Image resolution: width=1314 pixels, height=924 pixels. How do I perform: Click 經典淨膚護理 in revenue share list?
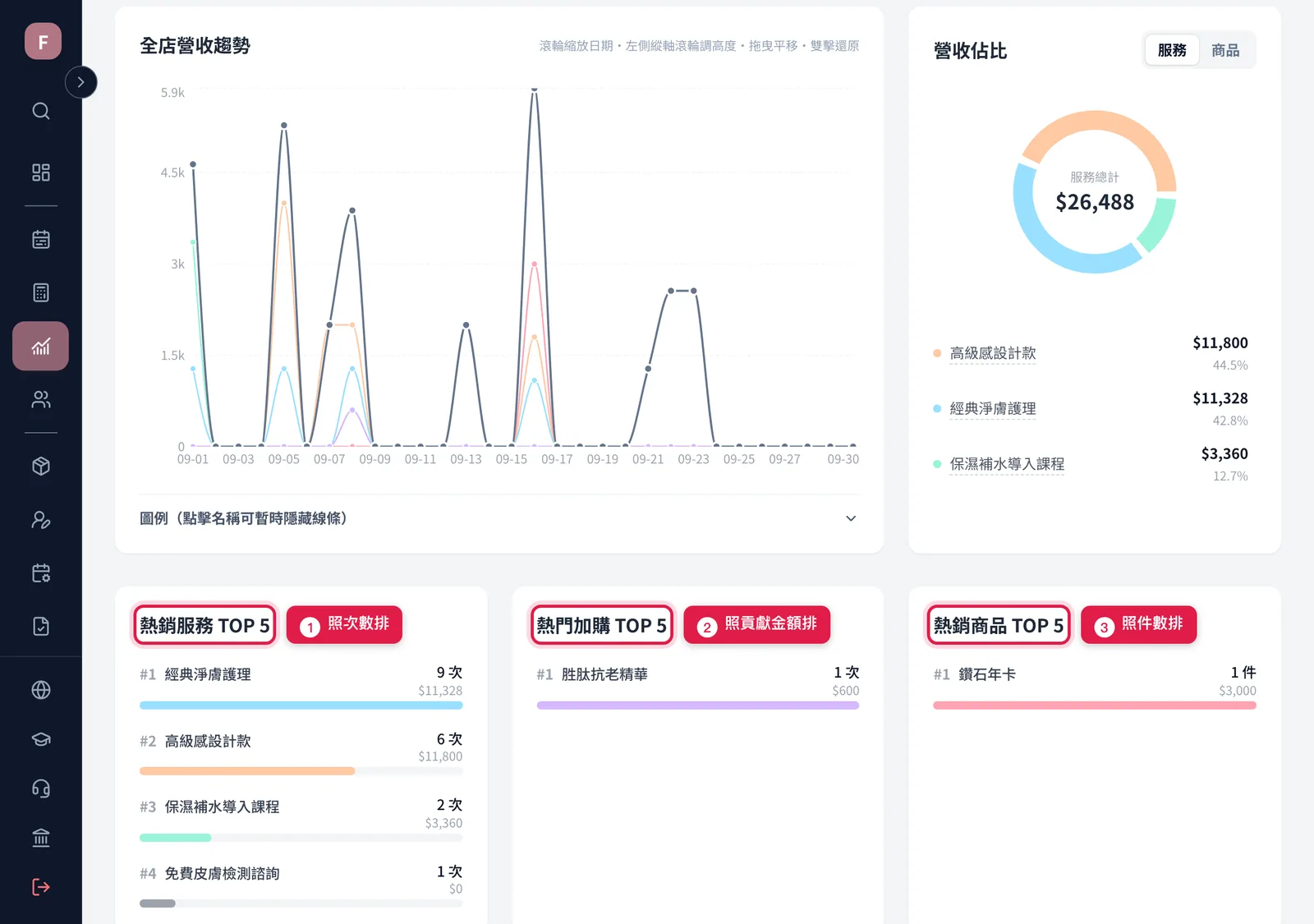992,408
